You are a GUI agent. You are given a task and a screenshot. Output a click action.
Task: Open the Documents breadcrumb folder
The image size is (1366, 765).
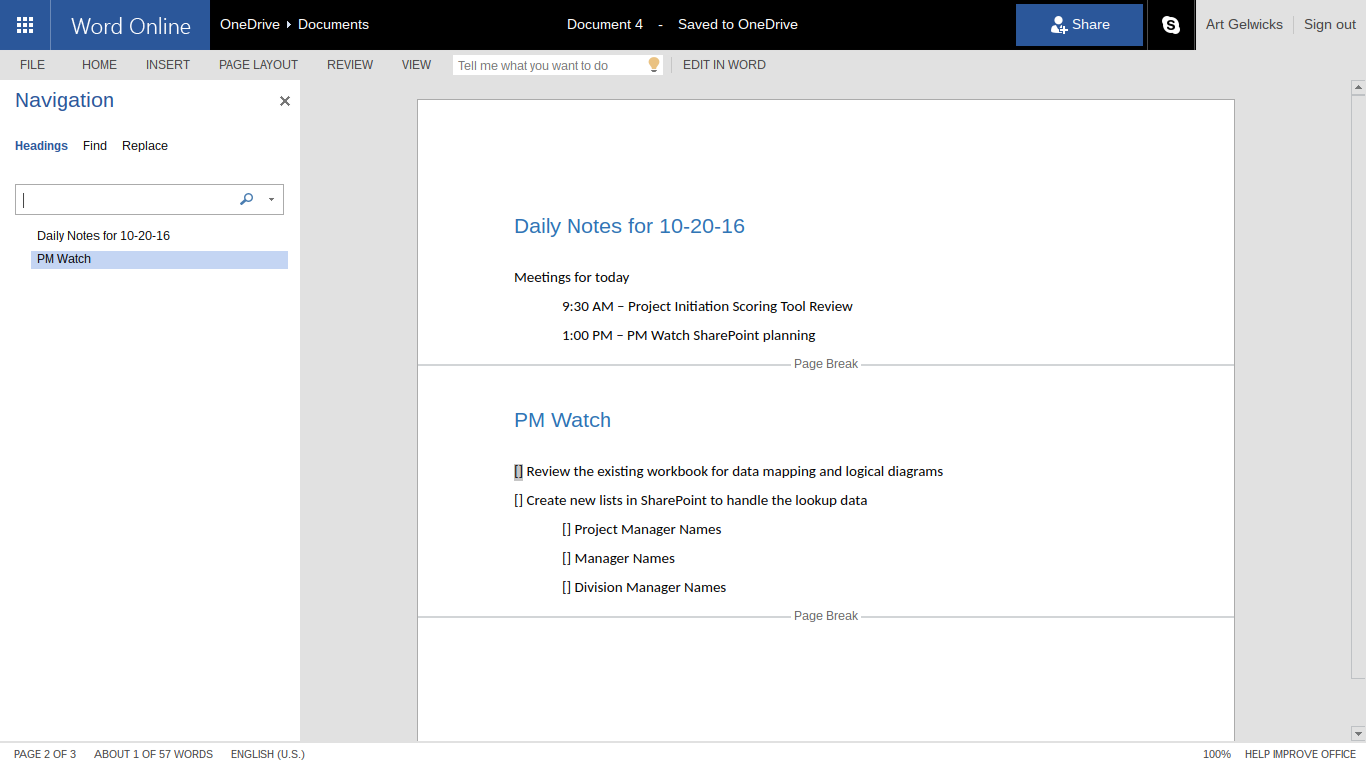coord(333,25)
